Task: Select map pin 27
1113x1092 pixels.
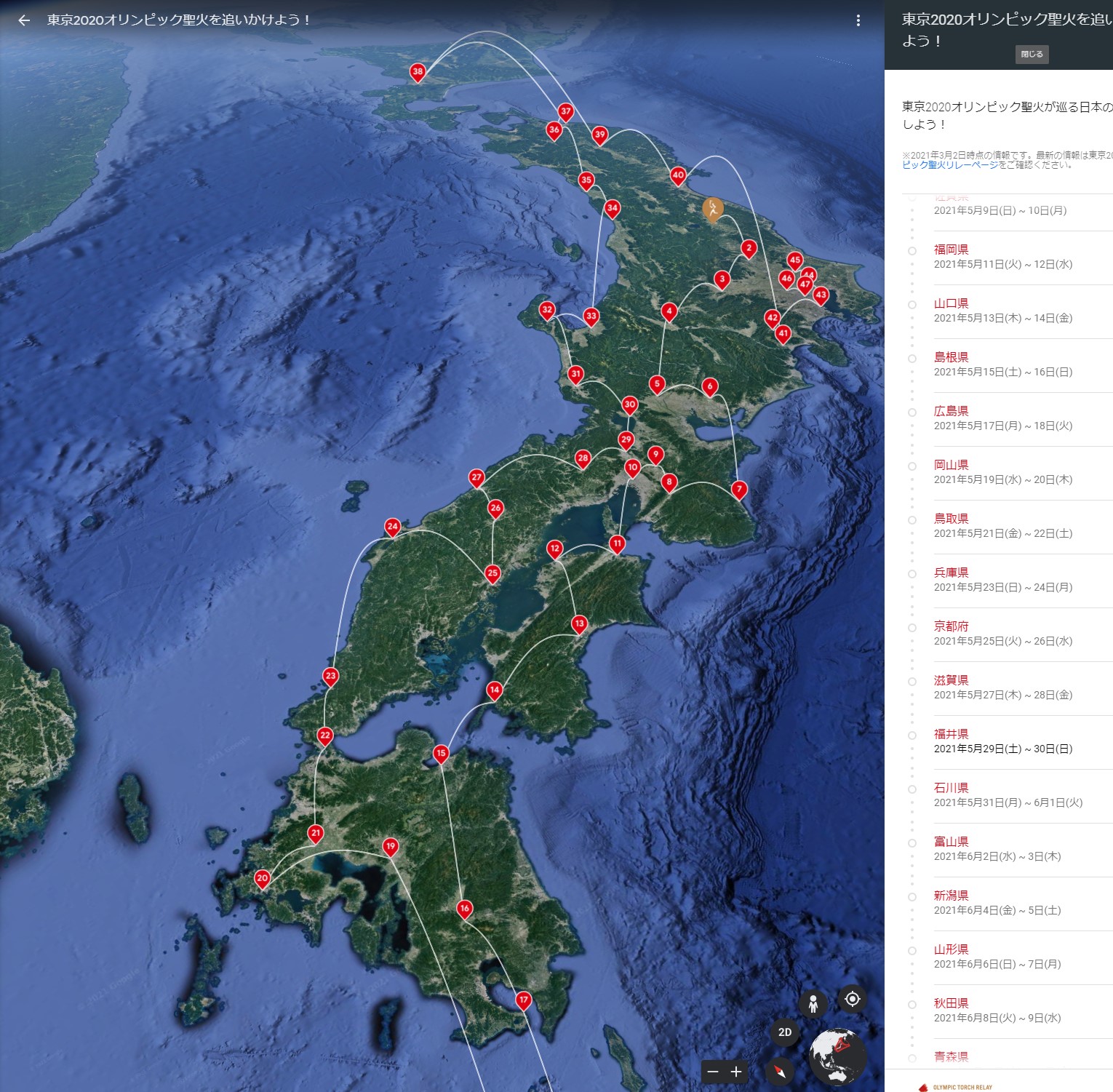Action: click(x=476, y=479)
